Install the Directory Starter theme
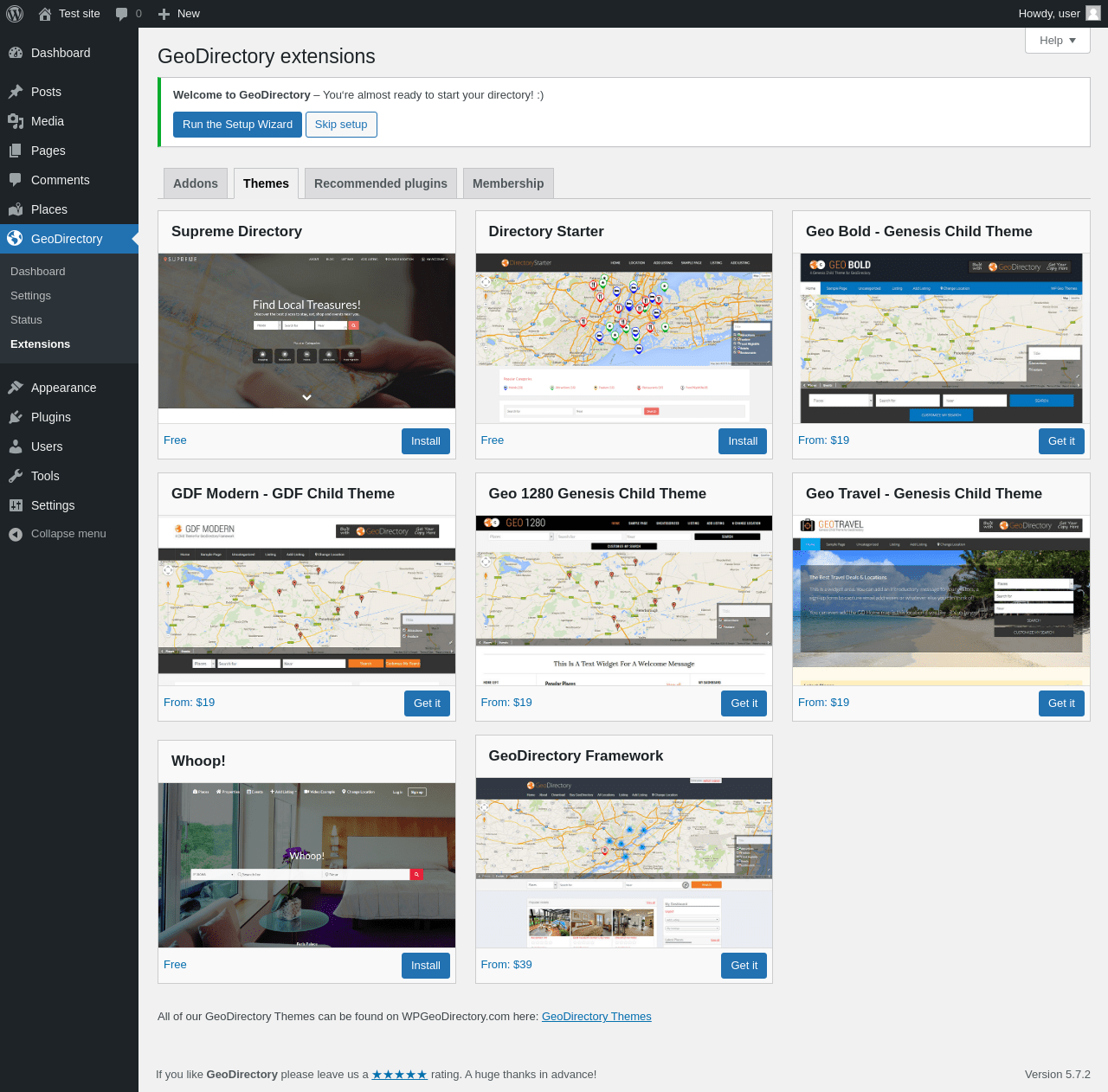Viewport: 1108px width, 1092px height. (743, 441)
